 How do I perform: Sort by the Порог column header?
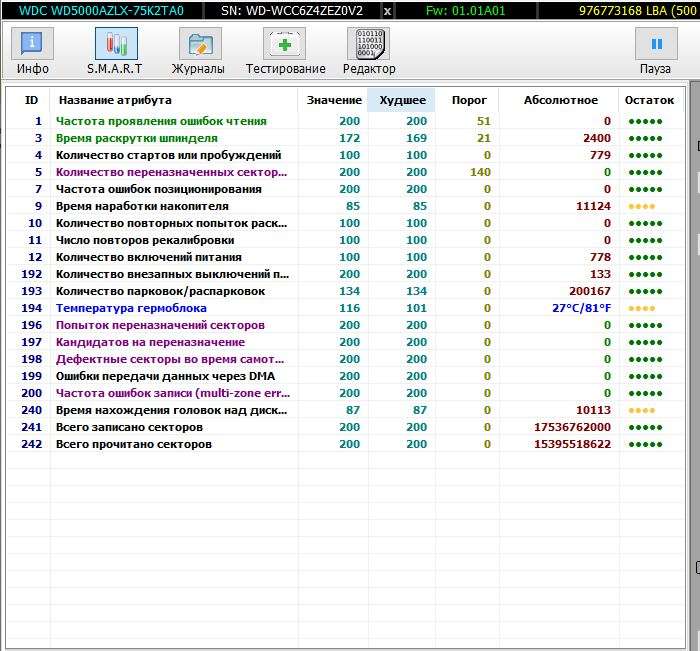tap(469, 100)
